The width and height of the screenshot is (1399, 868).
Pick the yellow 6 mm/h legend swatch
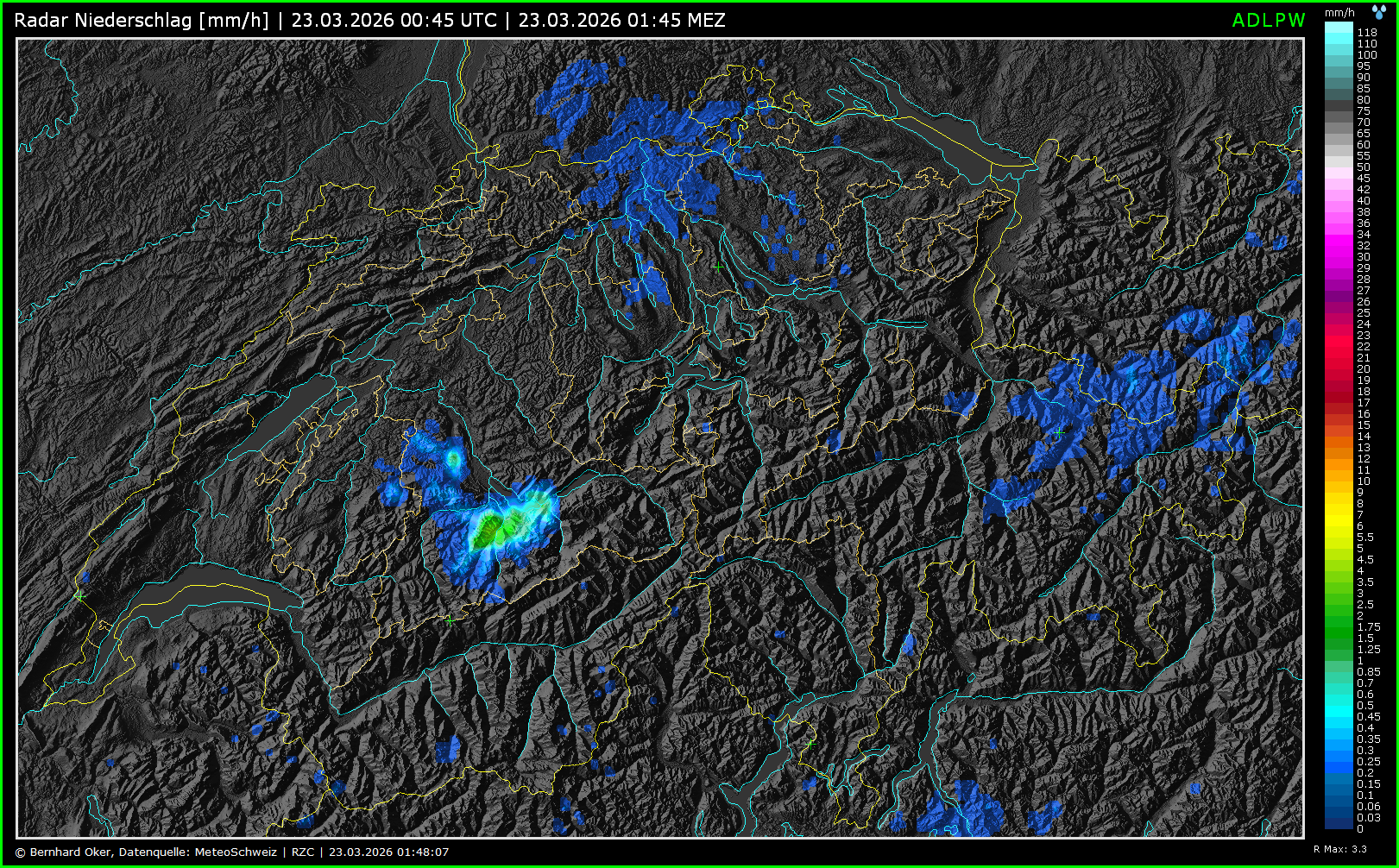(1339, 526)
